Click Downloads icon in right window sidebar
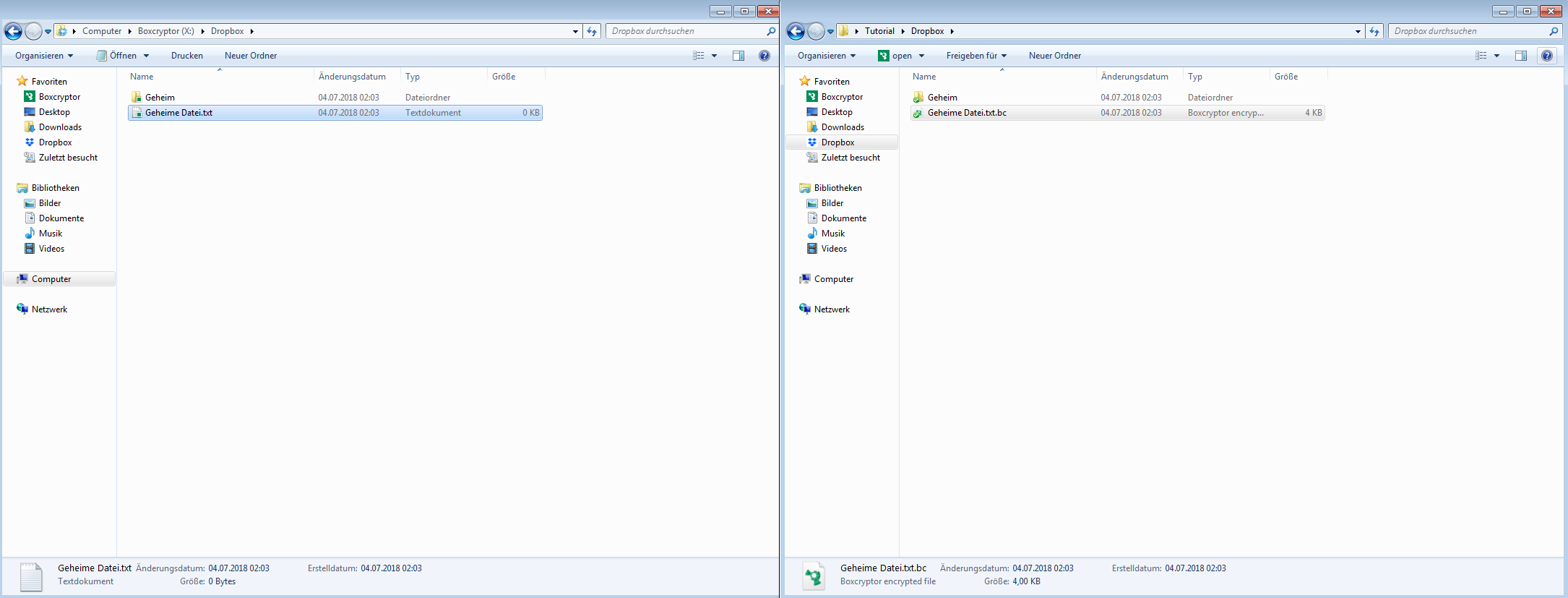Viewport: 1568px width, 598px height. coord(812,127)
